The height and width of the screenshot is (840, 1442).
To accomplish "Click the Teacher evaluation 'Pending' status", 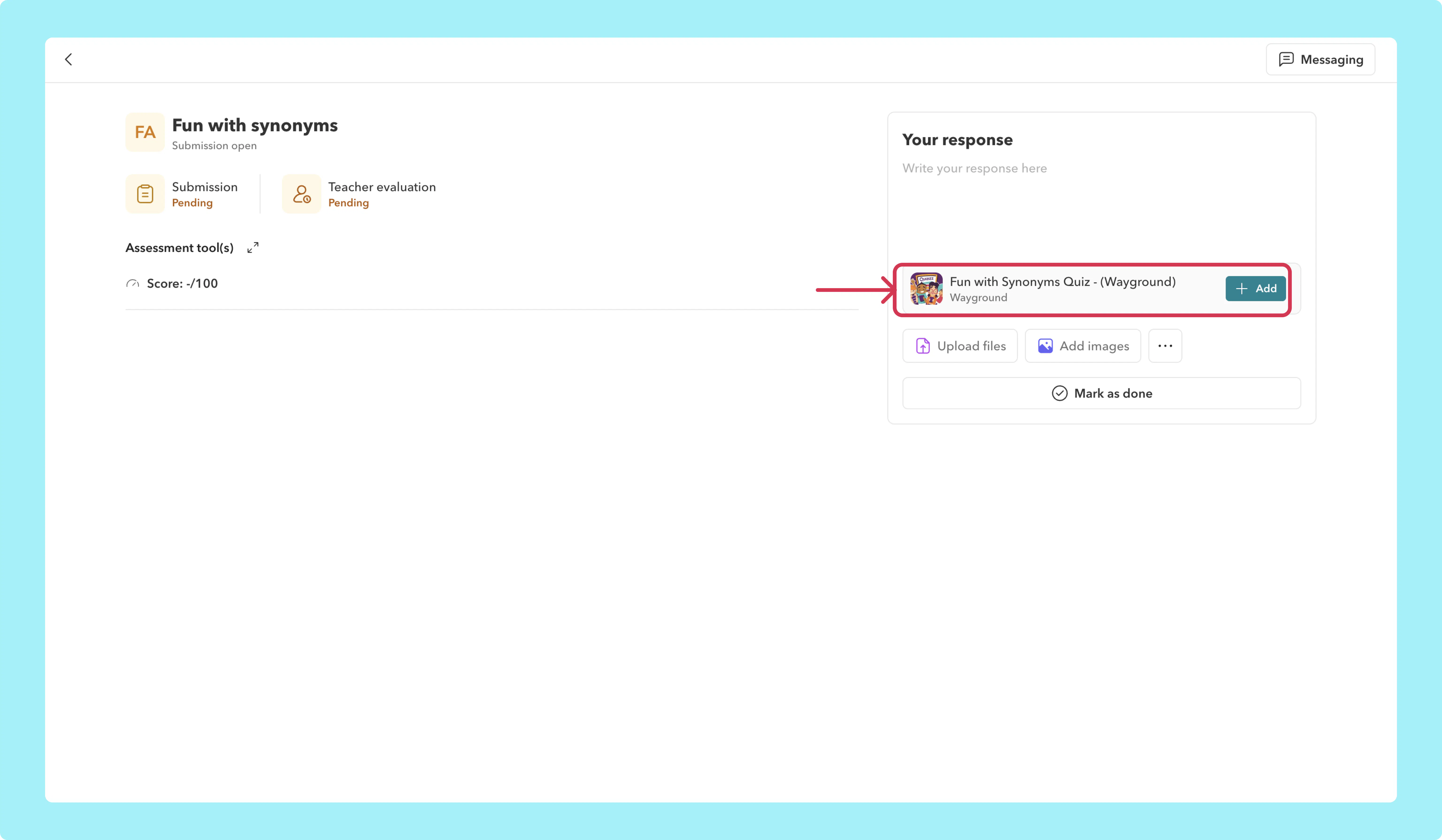I will (349, 203).
